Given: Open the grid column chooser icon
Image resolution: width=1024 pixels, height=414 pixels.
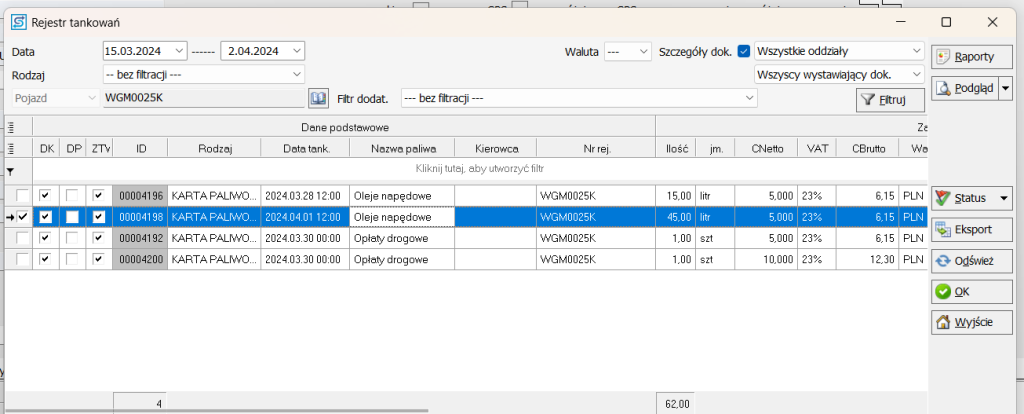Looking at the screenshot, I should 10,126.
